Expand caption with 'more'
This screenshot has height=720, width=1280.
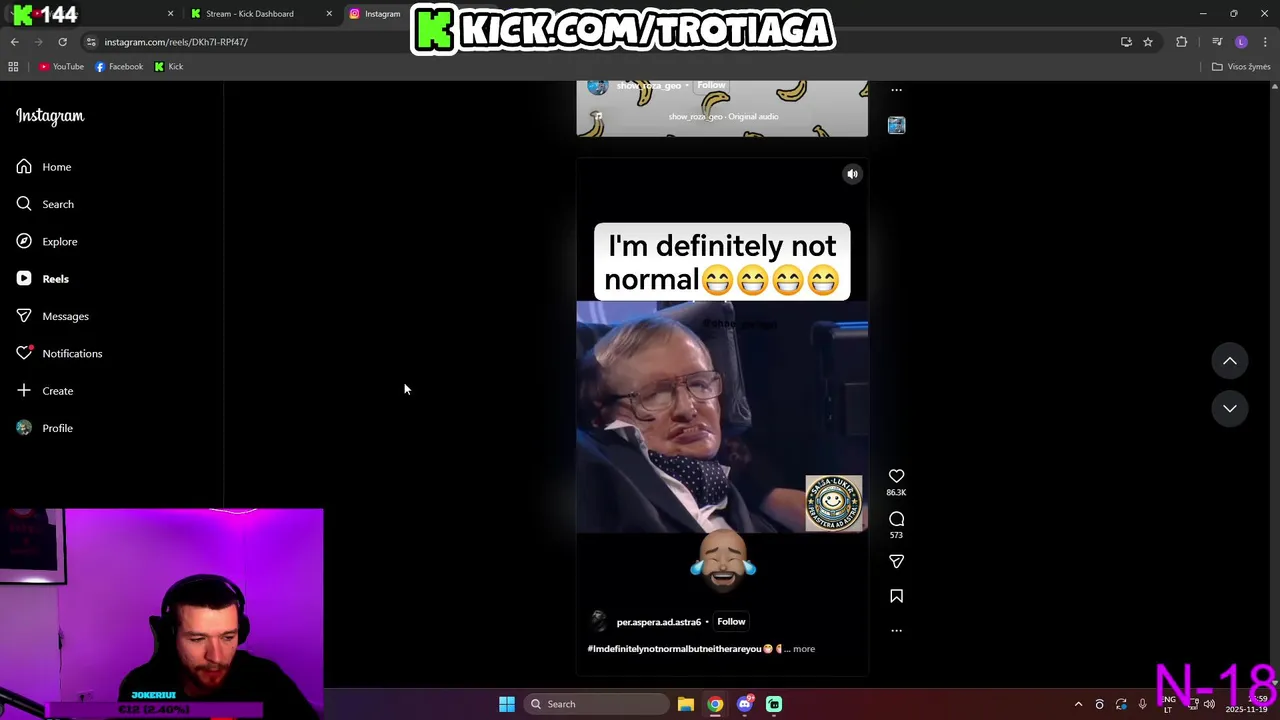[804, 649]
